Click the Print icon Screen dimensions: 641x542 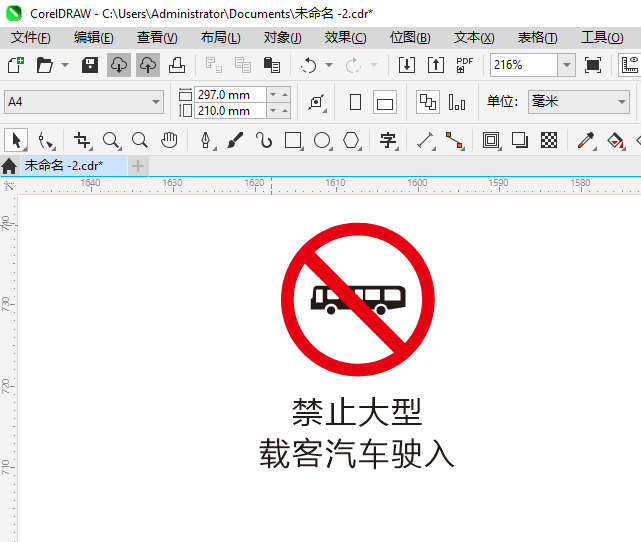click(177, 65)
